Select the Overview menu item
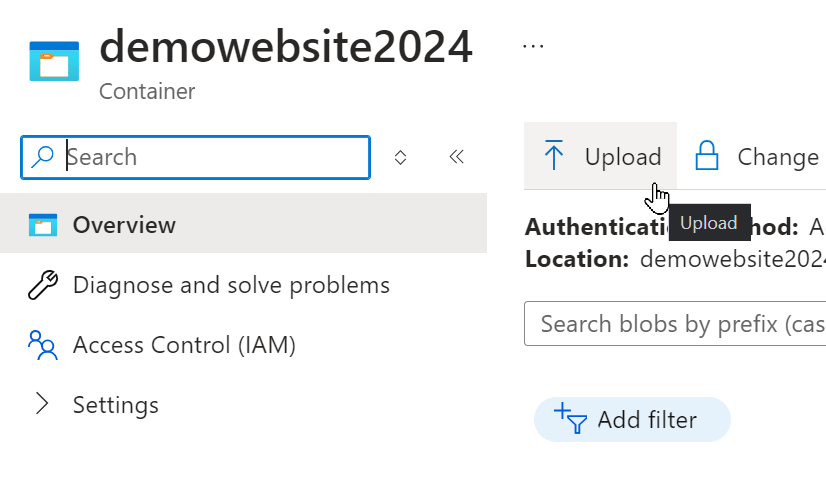The height and width of the screenshot is (495, 826). tap(124, 225)
